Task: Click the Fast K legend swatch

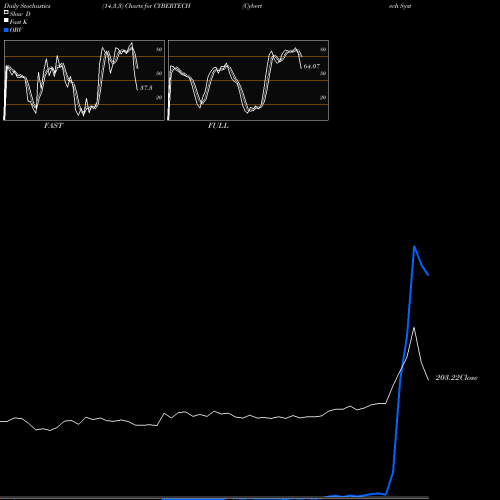Action: click(6, 20)
